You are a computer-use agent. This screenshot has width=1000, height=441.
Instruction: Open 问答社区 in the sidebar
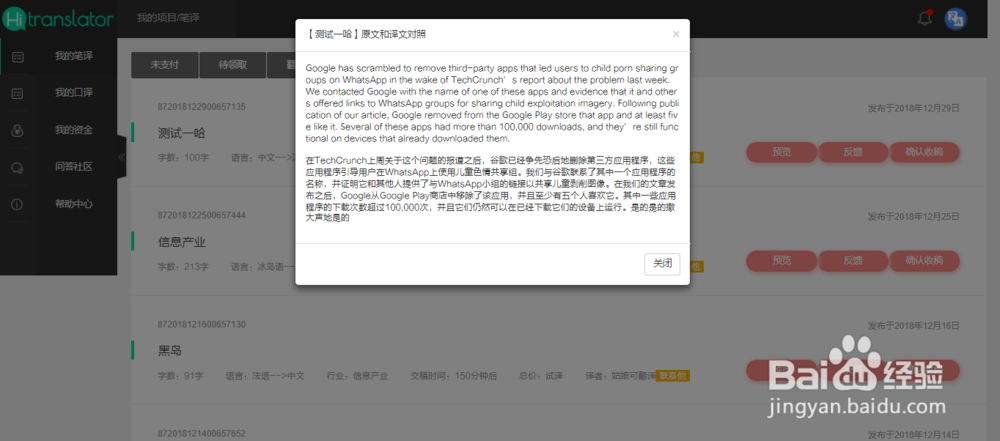click(x=74, y=167)
